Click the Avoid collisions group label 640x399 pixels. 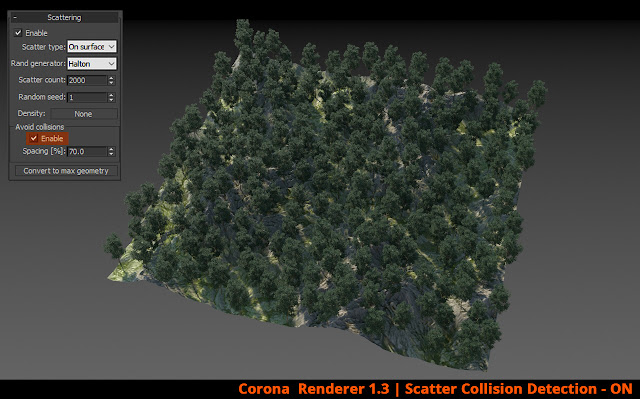tap(40, 127)
